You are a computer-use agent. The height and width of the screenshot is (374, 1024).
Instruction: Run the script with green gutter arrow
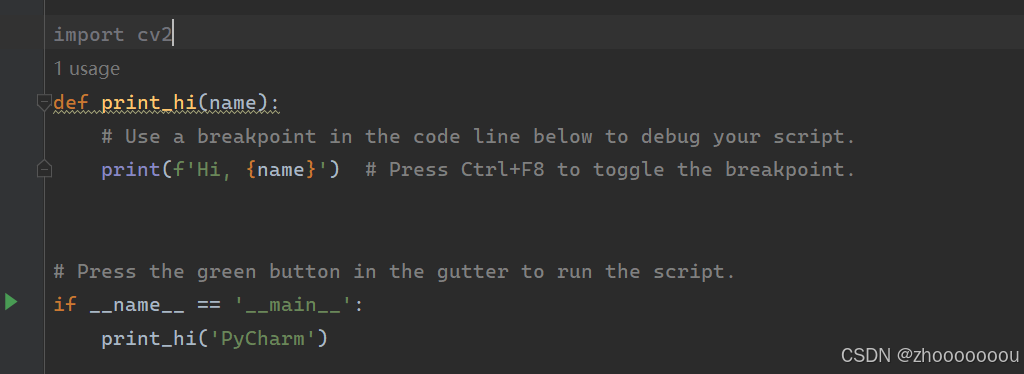[10, 302]
